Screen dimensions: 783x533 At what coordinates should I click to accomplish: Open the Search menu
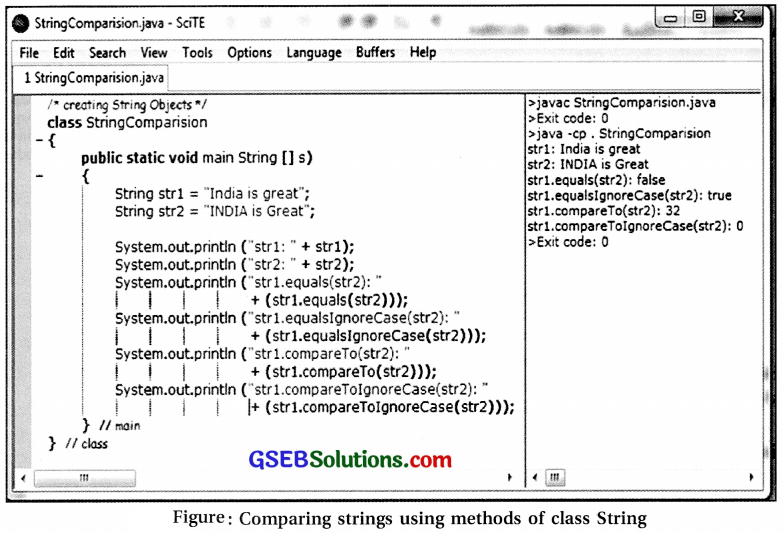point(107,52)
